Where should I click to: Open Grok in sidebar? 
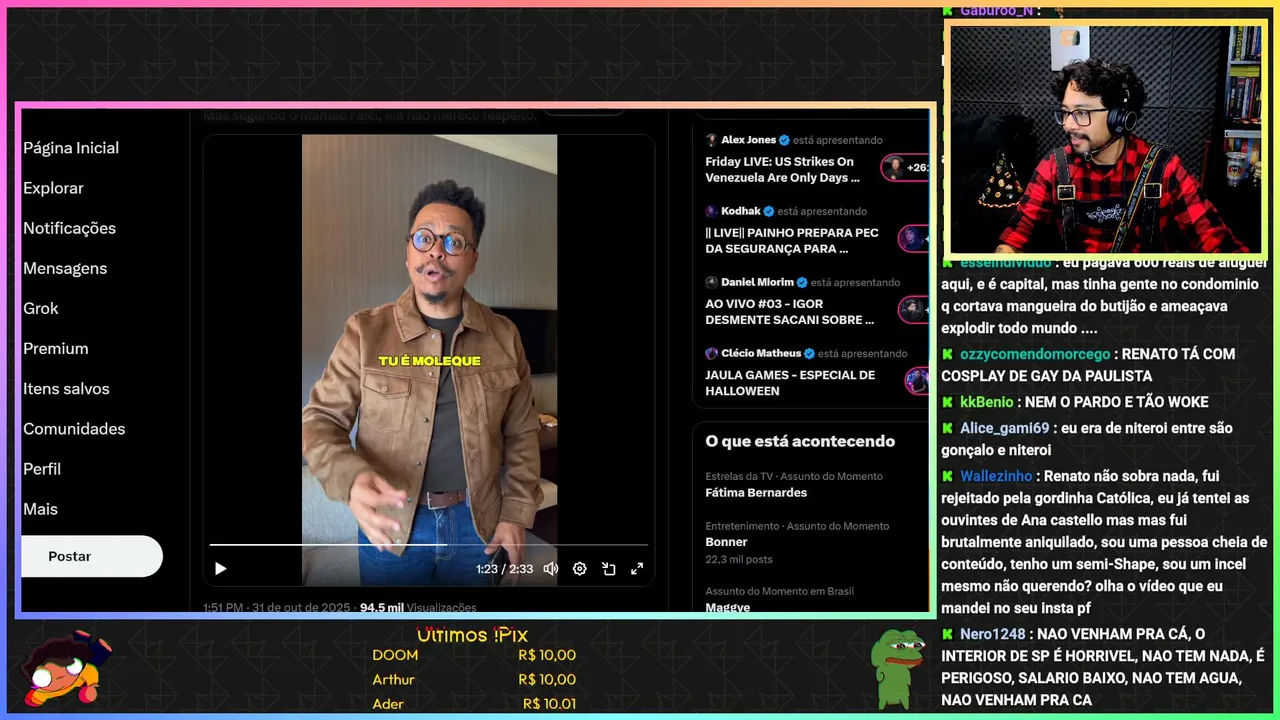click(x=41, y=308)
